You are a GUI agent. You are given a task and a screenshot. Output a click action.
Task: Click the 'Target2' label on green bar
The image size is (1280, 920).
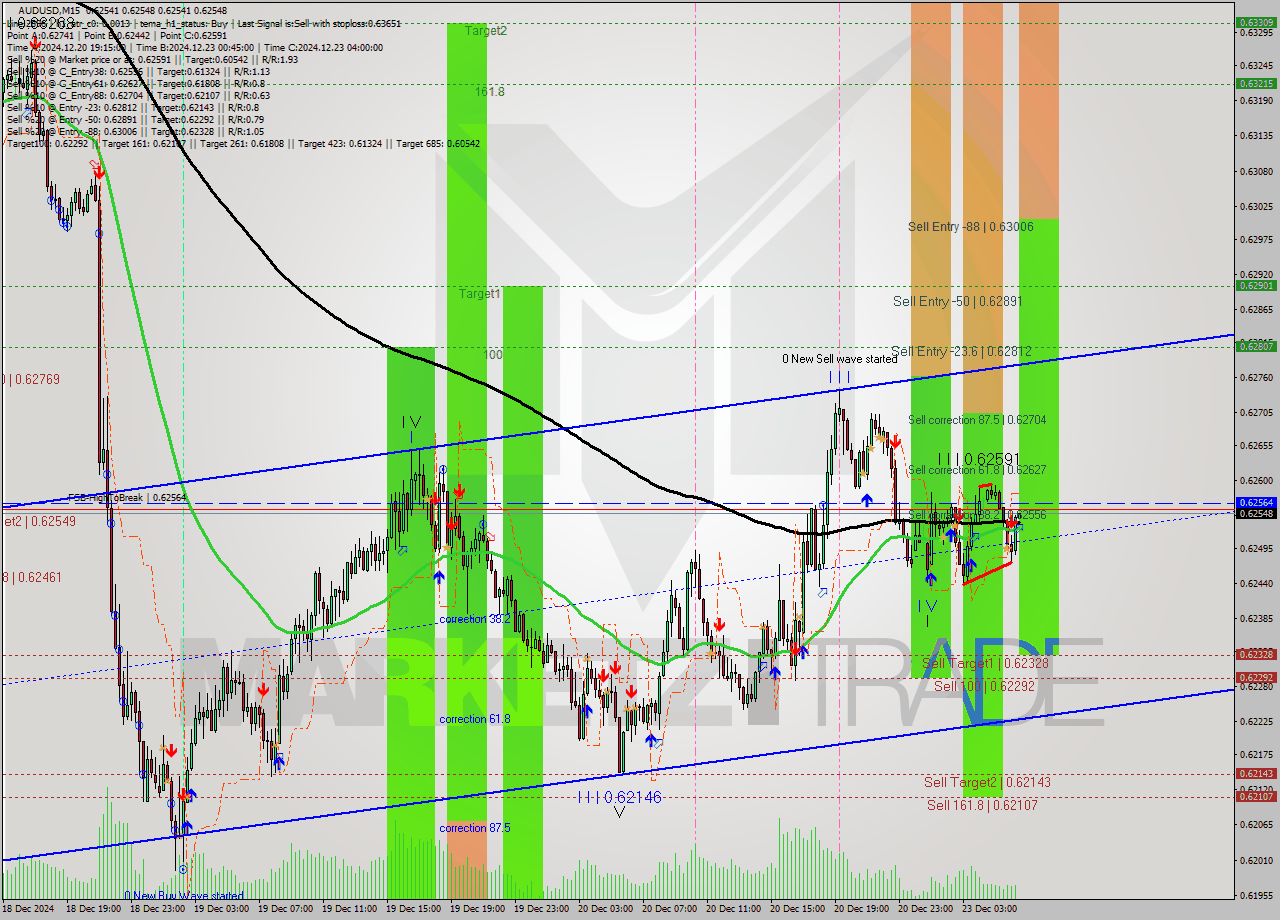coord(486,31)
